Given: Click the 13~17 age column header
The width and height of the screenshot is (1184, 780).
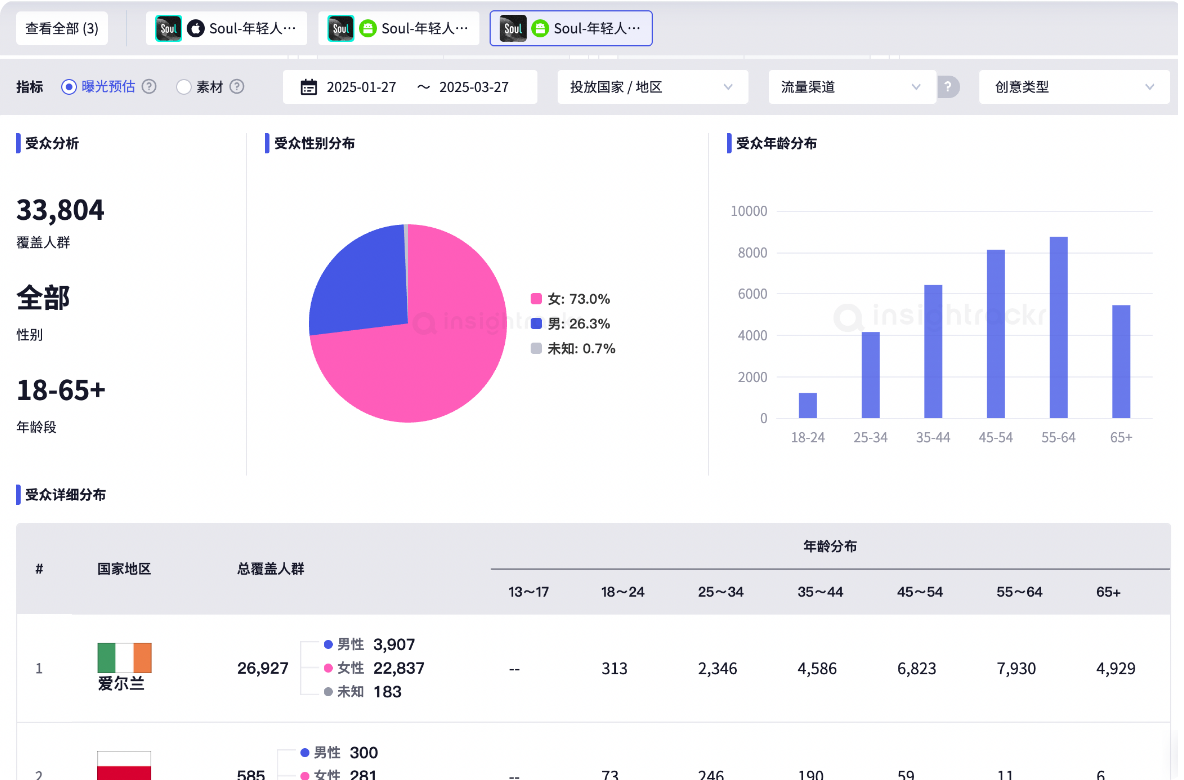Looking at the screenshot, I should pos(529,592).
